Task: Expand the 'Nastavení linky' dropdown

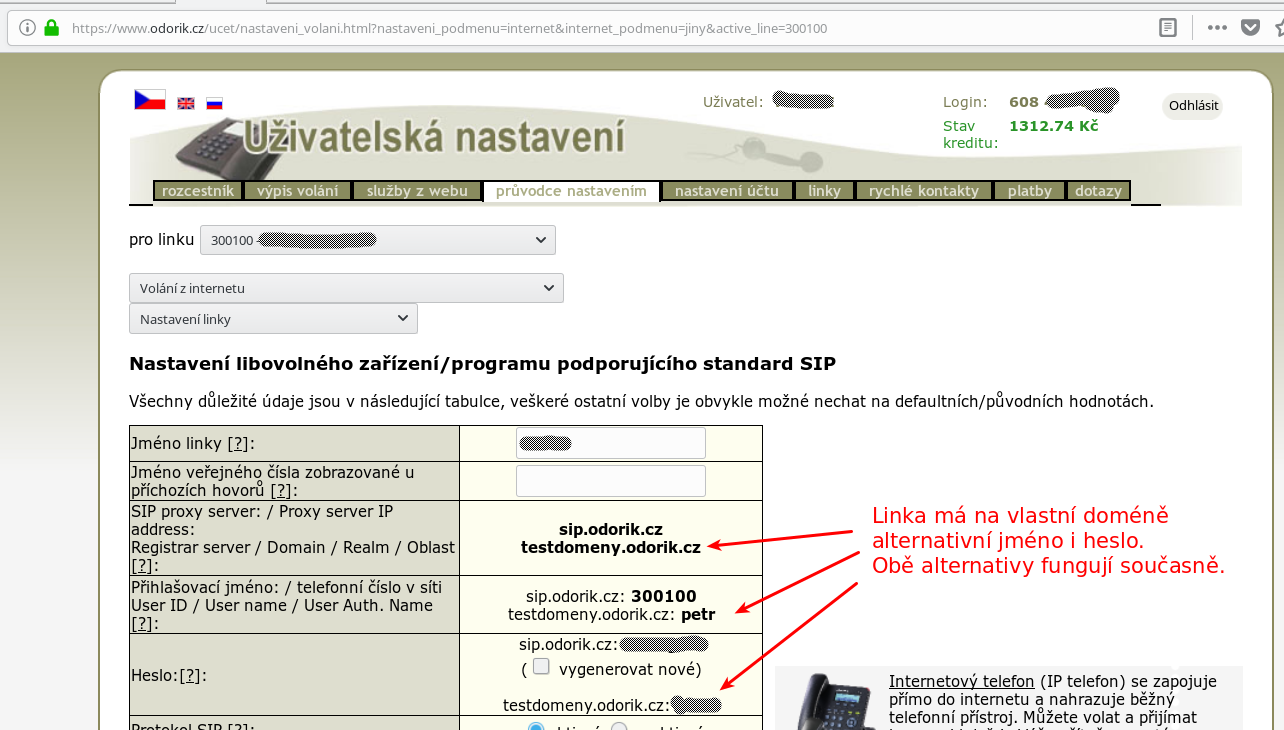Action: pos(273,319)
